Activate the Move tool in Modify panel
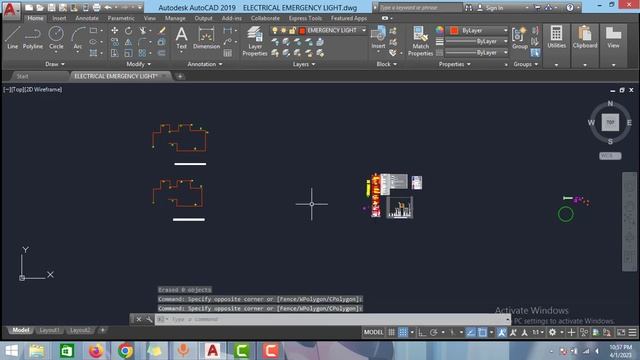 [x=115, y=31]
